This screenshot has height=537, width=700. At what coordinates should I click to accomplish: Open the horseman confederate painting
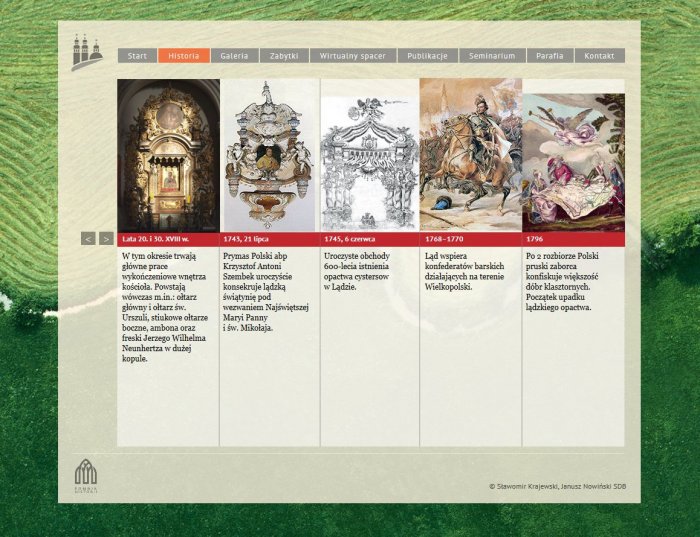[471, 155]
